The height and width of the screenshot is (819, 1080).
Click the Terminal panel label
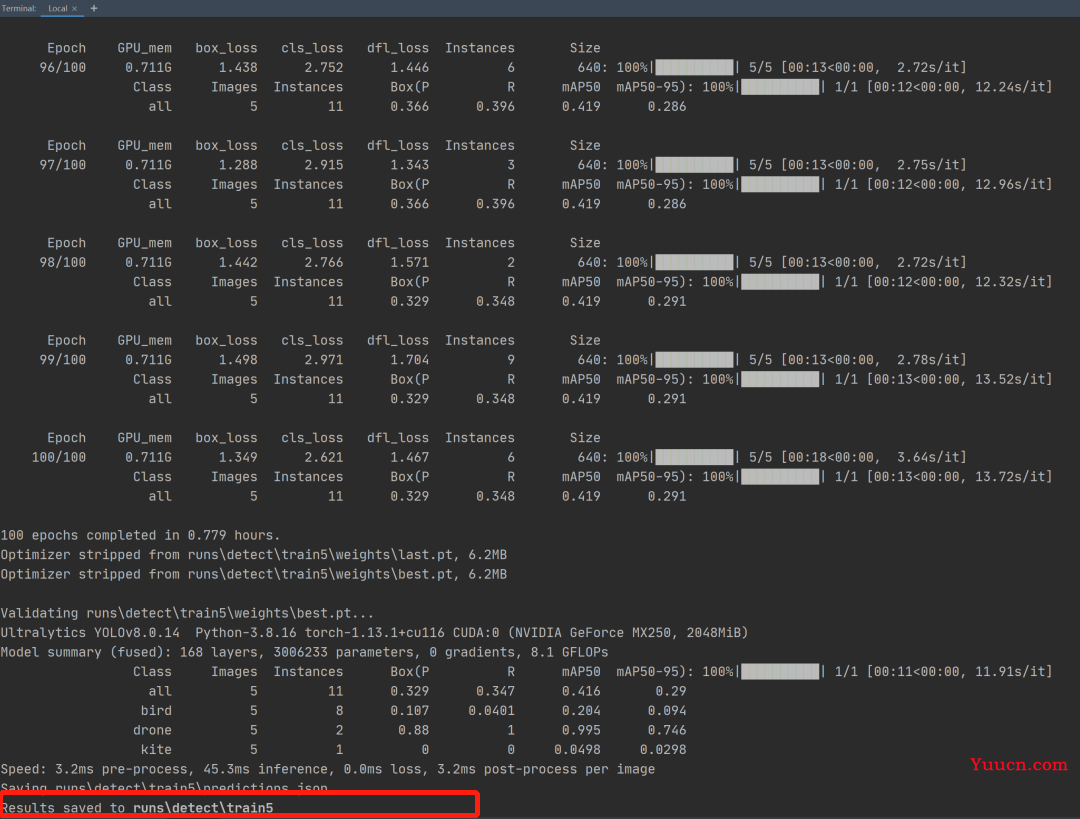(x=19, y=8)
